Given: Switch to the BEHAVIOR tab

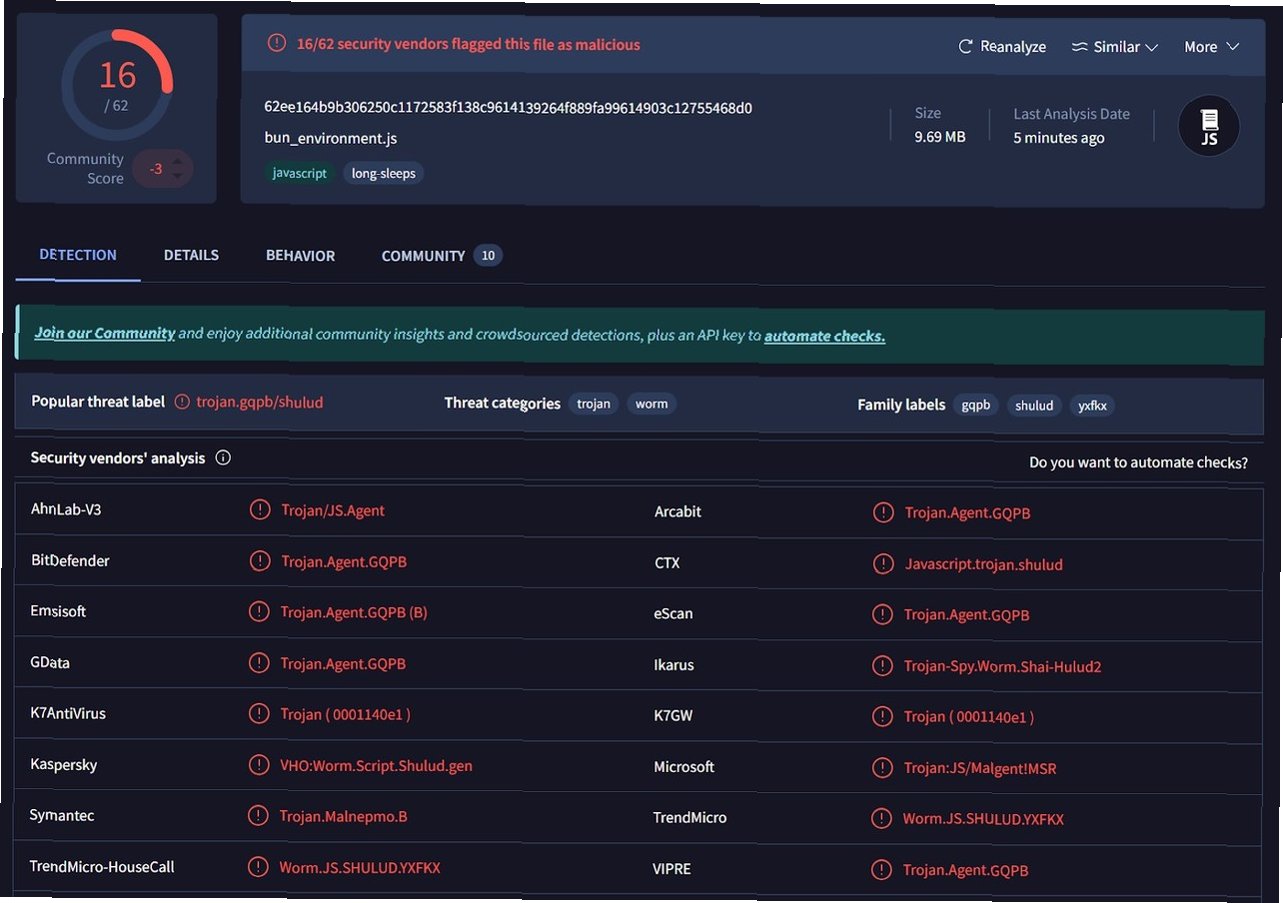Looking at the screenshot, I should (x=300, y=256).
